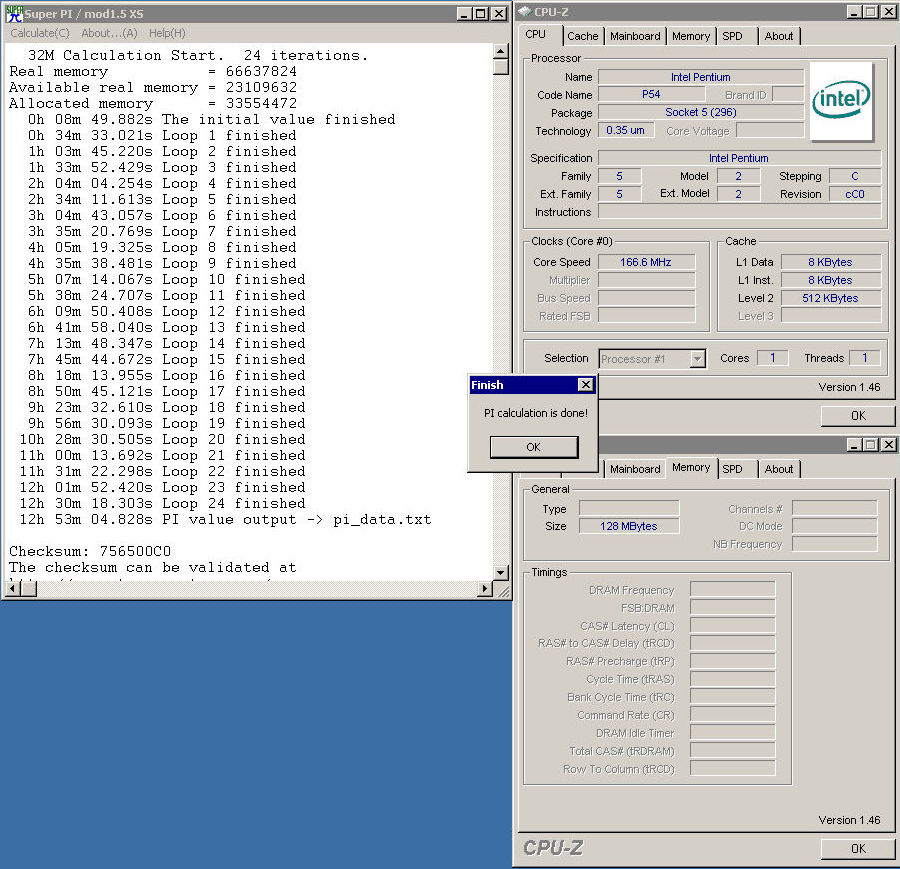This screenshot has height=869, width=900.
Task: Open SPD tab in lower CPU-Z window
Action: tap(732, 469)
